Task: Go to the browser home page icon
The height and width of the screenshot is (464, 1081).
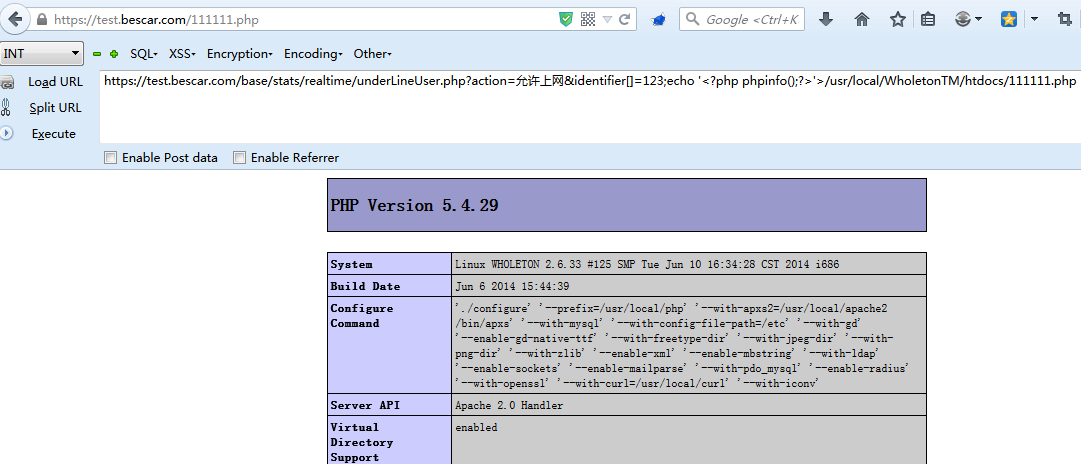Action: click(862, 19)
